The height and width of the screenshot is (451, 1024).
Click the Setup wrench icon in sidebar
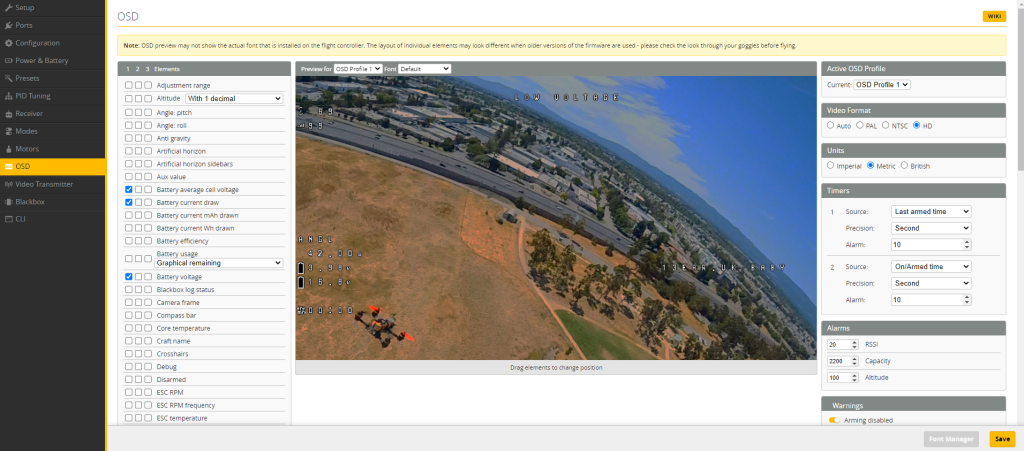coord(9,8)
